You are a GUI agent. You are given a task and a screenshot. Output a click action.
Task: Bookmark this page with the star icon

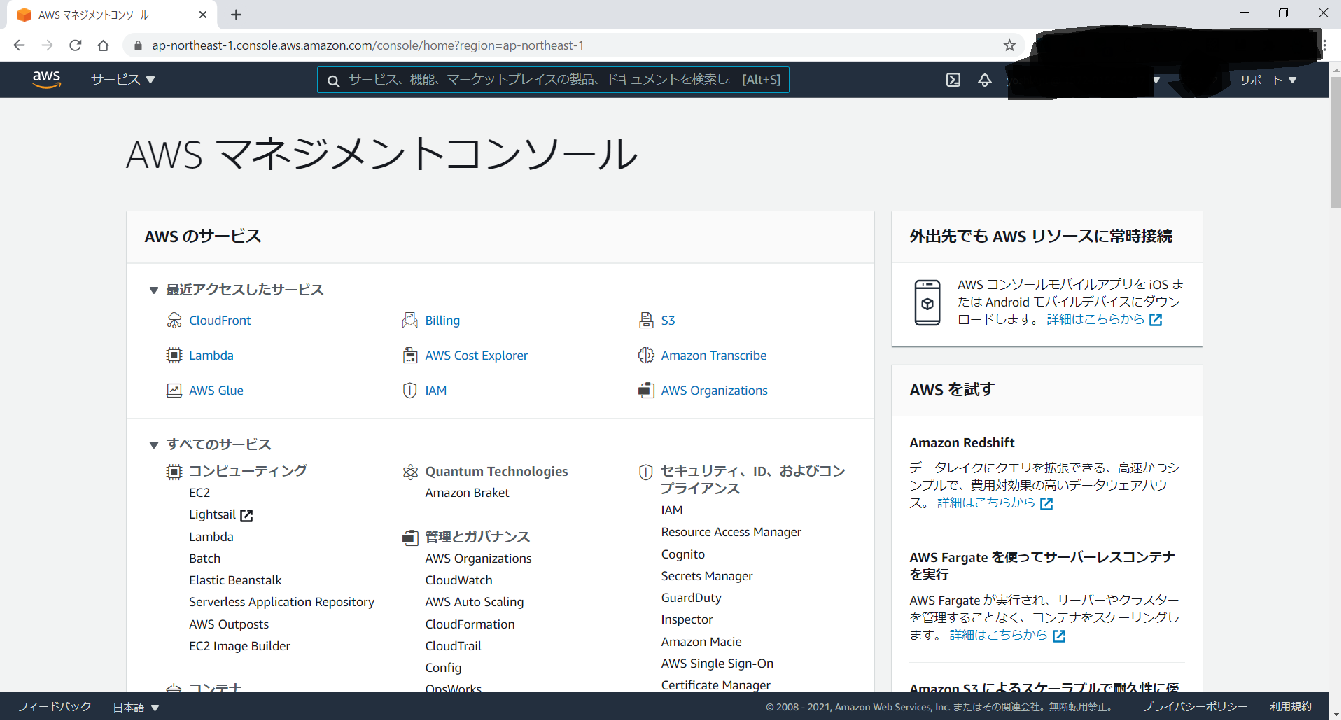click(1010, 45)
